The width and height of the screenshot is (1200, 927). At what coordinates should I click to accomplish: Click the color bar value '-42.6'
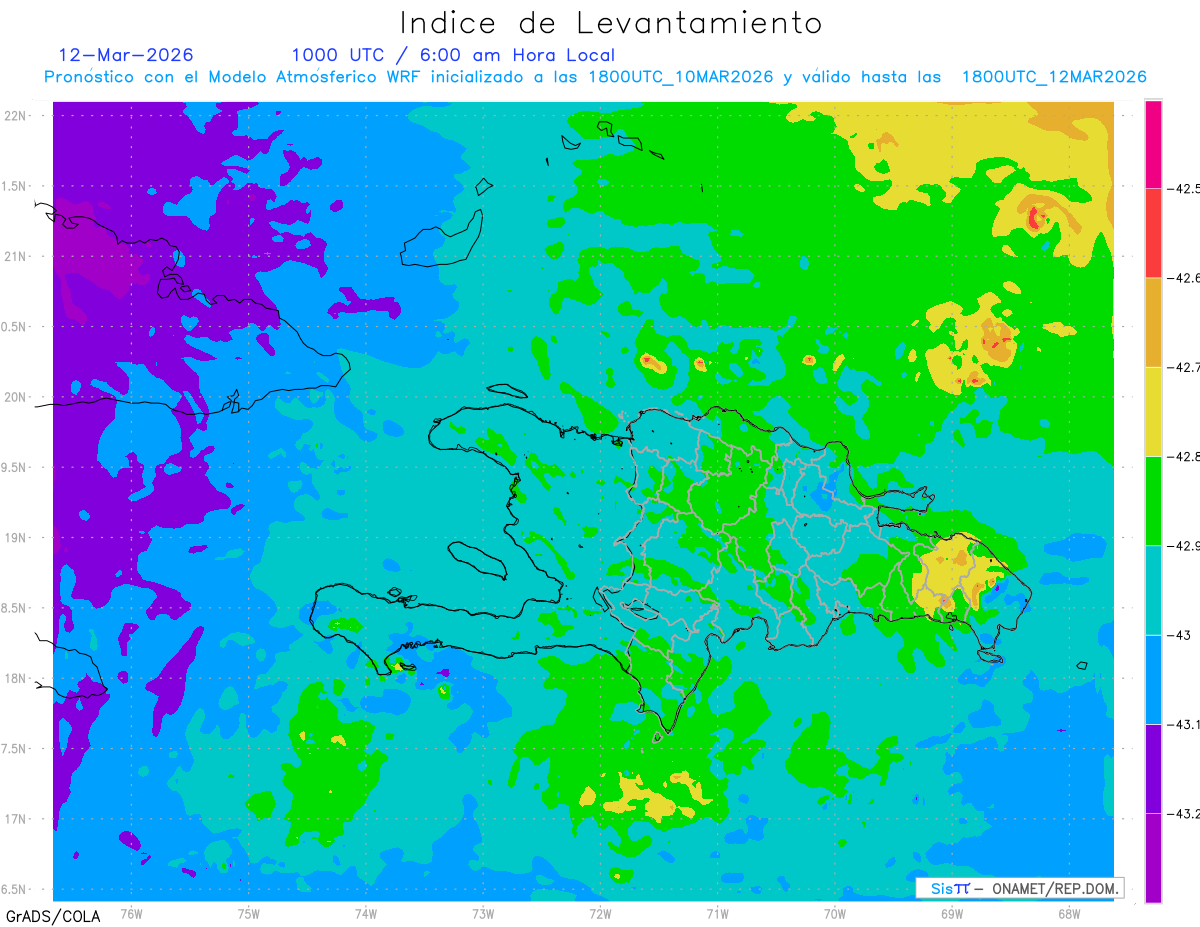point(1183,278)
